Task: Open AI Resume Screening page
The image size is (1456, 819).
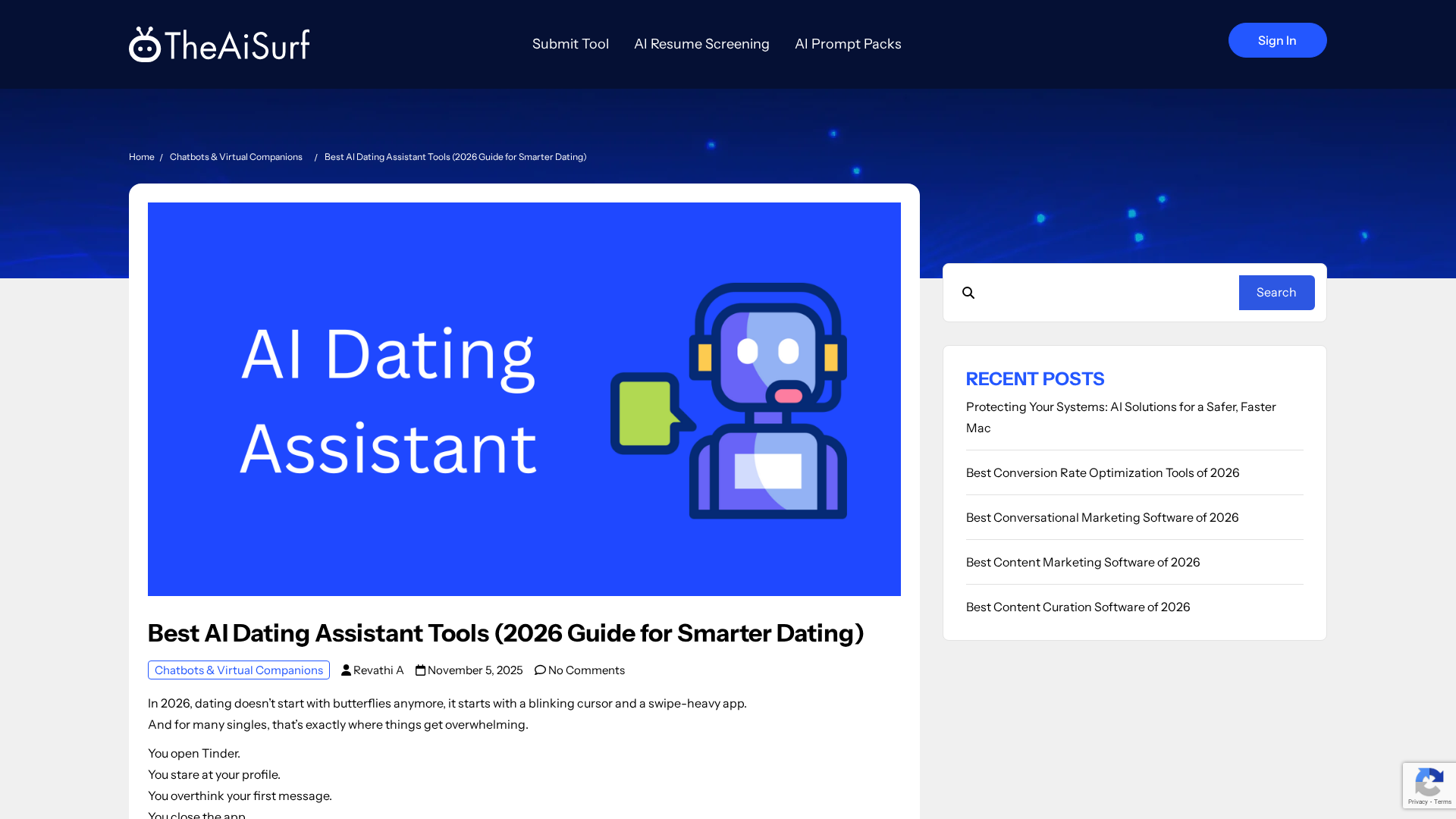Action: [701, 44]
